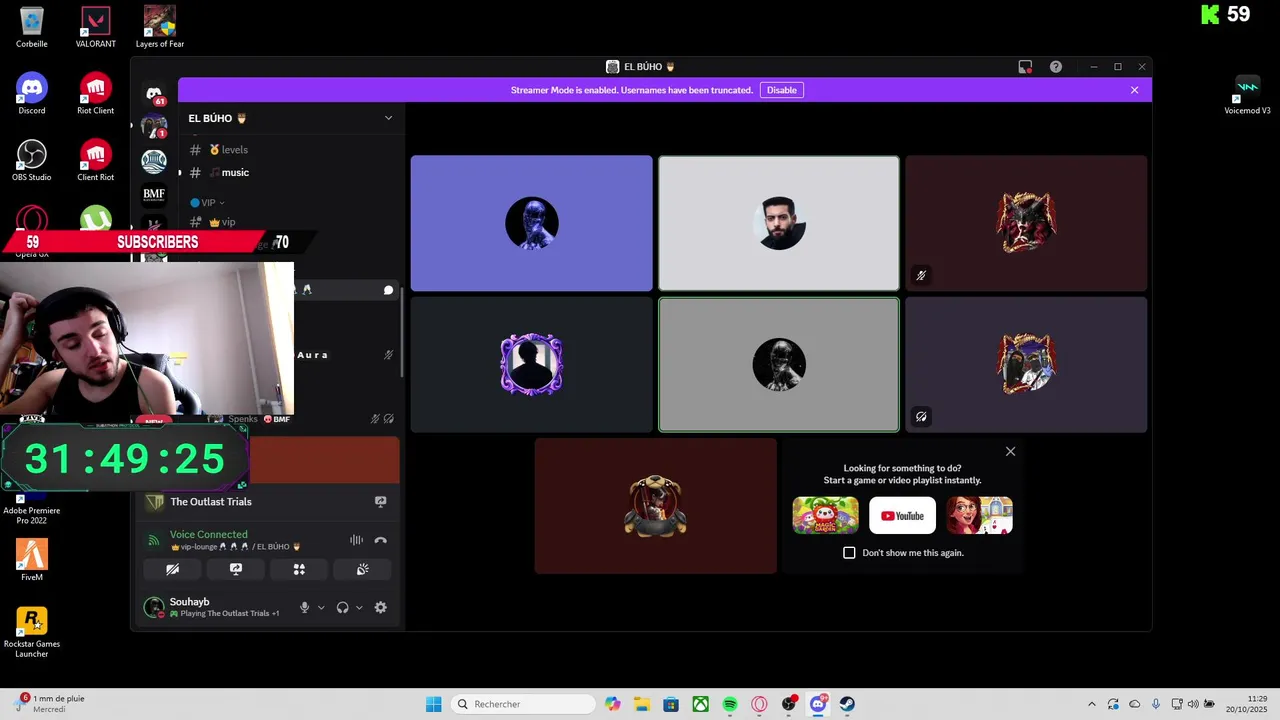The image size is (1280, 720).
Task: Disable Streamer Mode from banner
Action: tap(782, 90)
